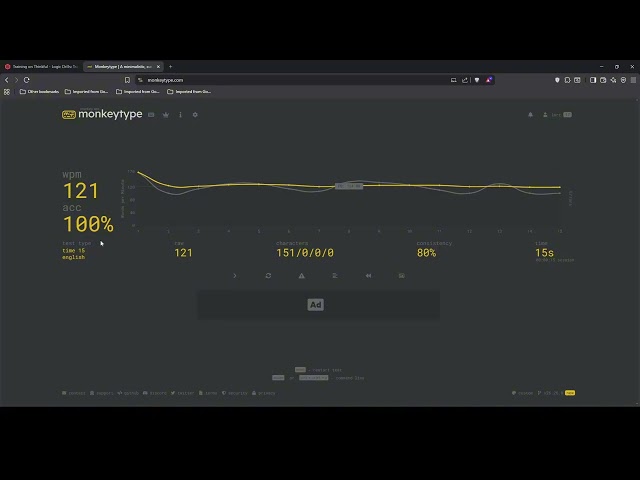Image resolution: width=640 pixels, height=480 pixels.
Task: Click the Ad banner placeholder
Action: point(318,304)
